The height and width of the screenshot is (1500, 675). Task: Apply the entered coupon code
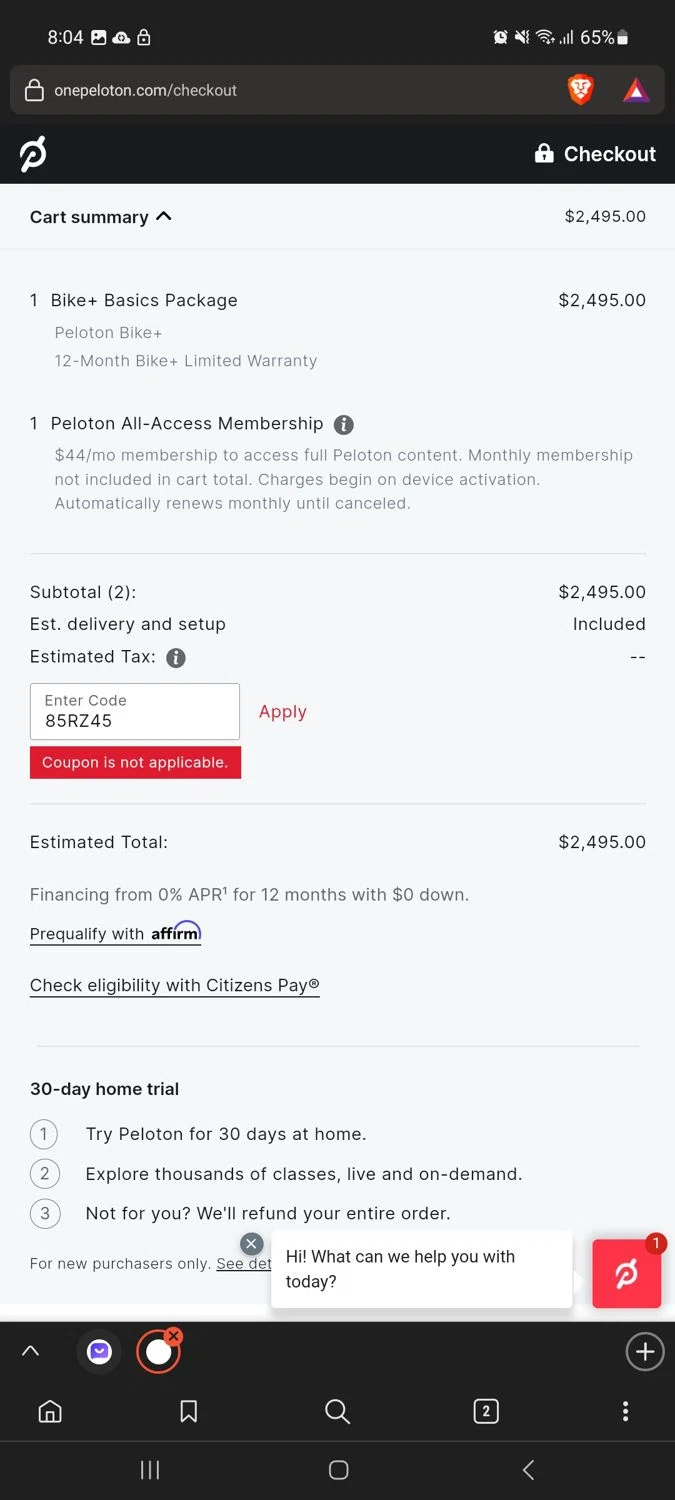pyautogui.click(x=283, y=712)
